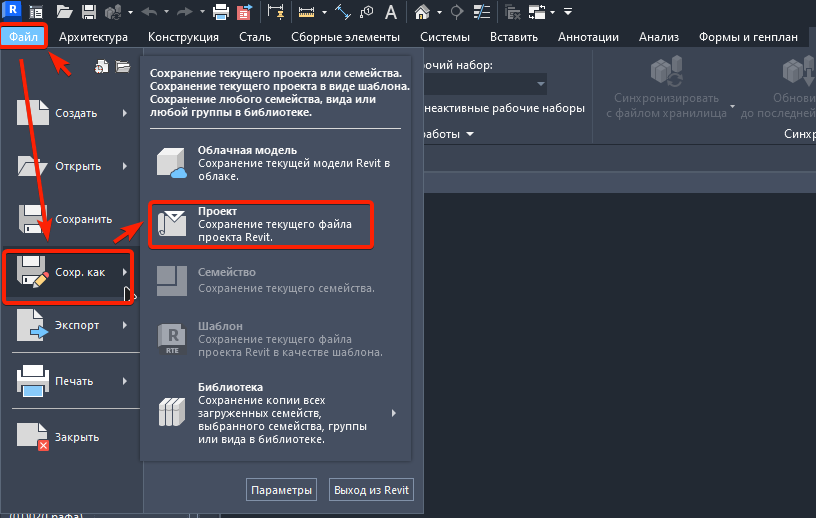This screenshot has height=518, width=816.
Task: Click the Синхронизировать с файлом хранилища icon
Action: click(x=666, y=71)
